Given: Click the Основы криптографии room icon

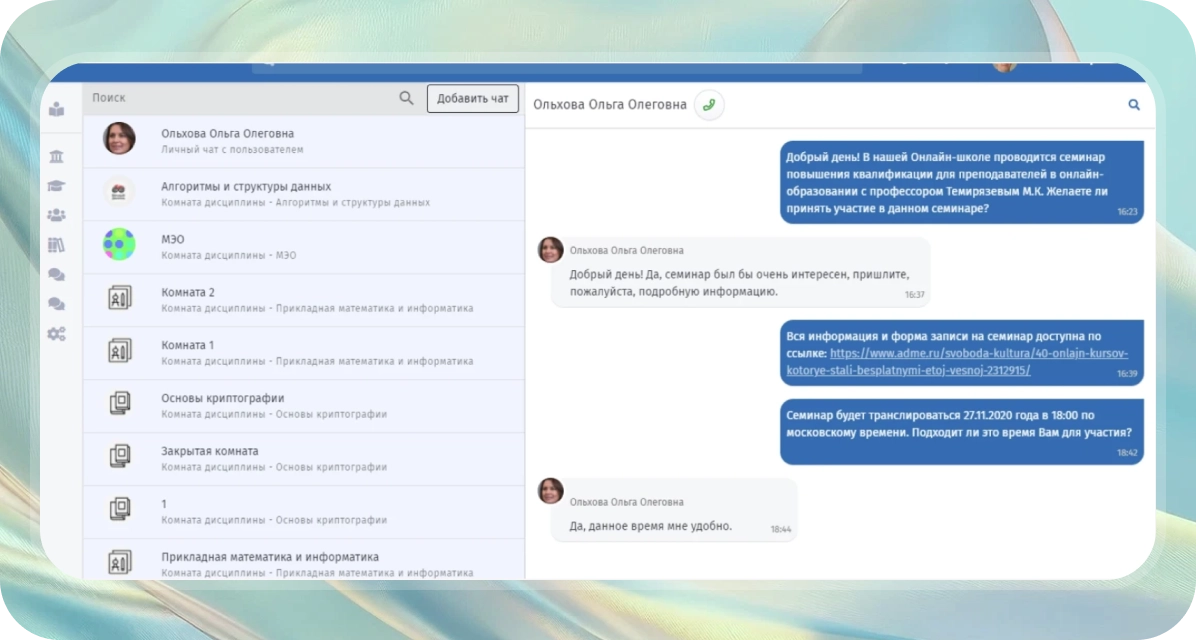Looking at the screenshot, I should point(120,403).
